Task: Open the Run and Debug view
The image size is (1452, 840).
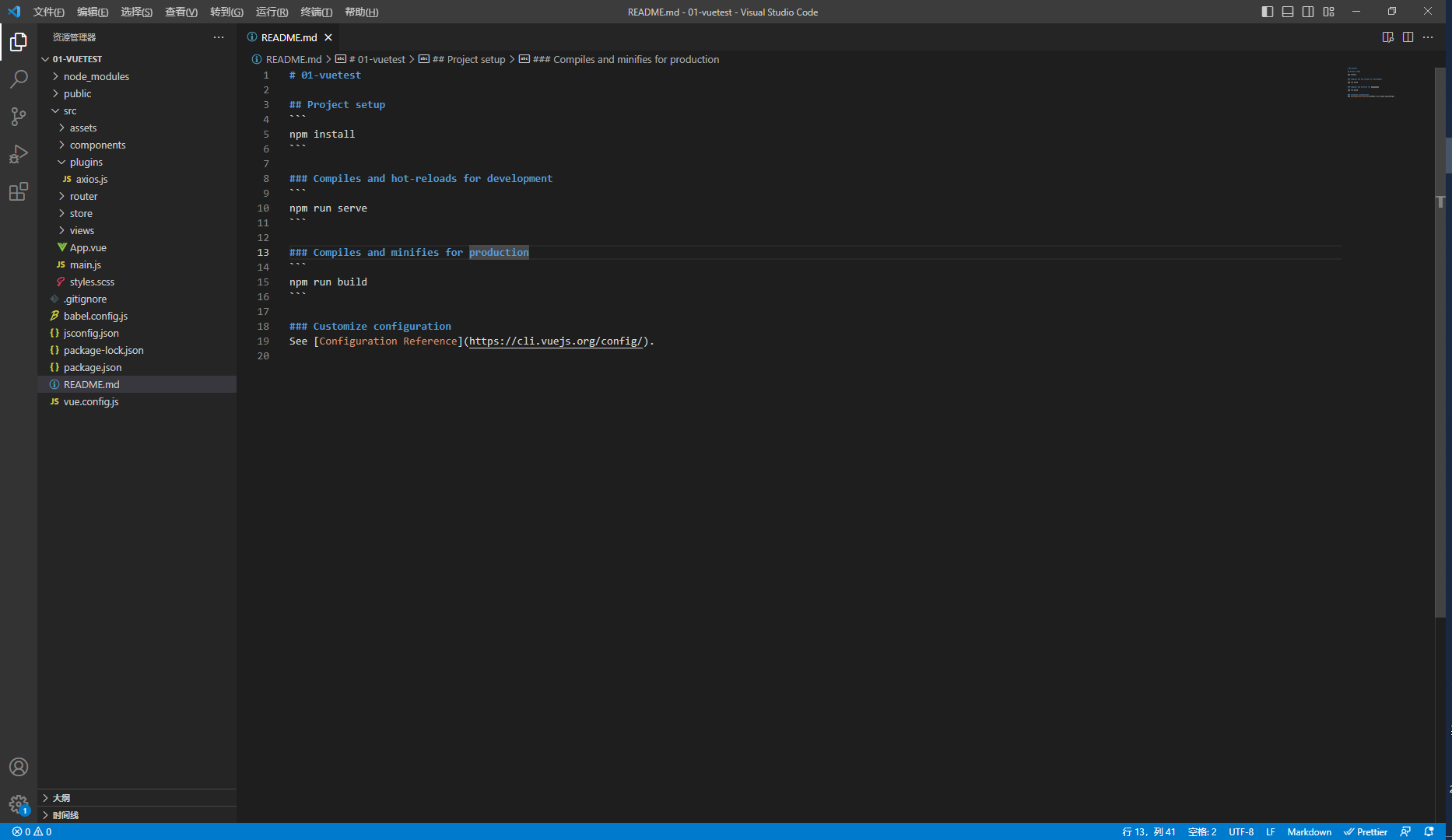Action: (19, 154)
